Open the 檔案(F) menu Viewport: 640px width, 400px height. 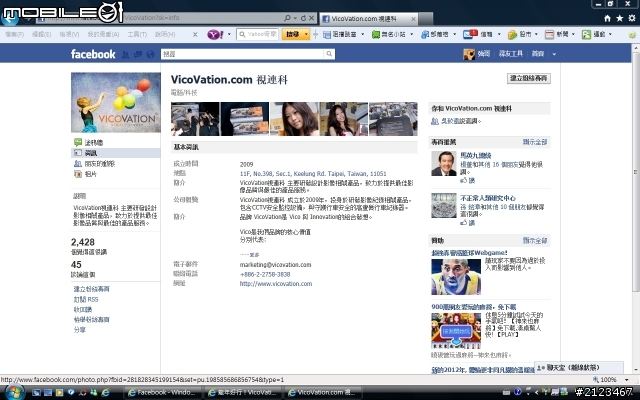(x=14, y=34)
